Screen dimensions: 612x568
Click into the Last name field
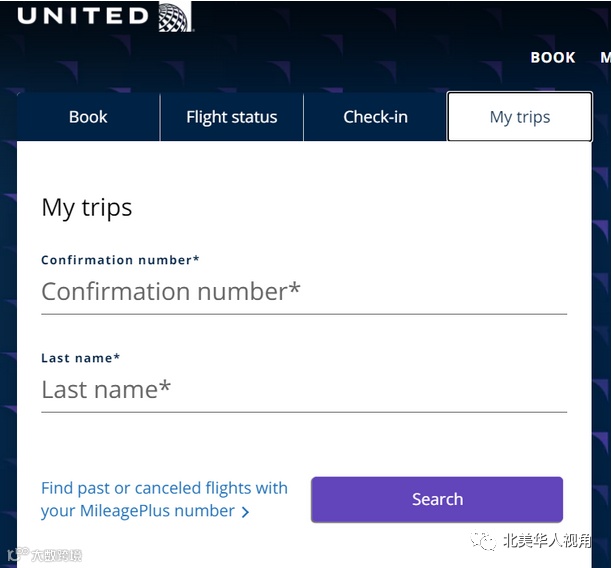[x=303, y=390]
